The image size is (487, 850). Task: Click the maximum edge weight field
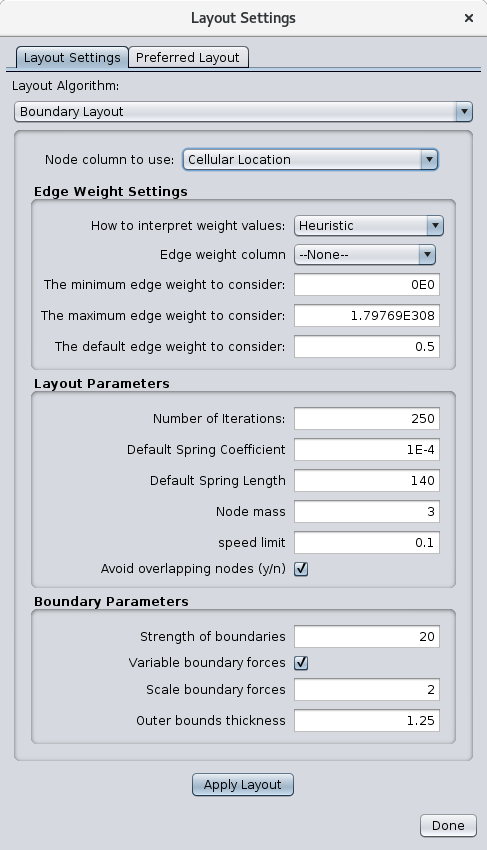367,315
